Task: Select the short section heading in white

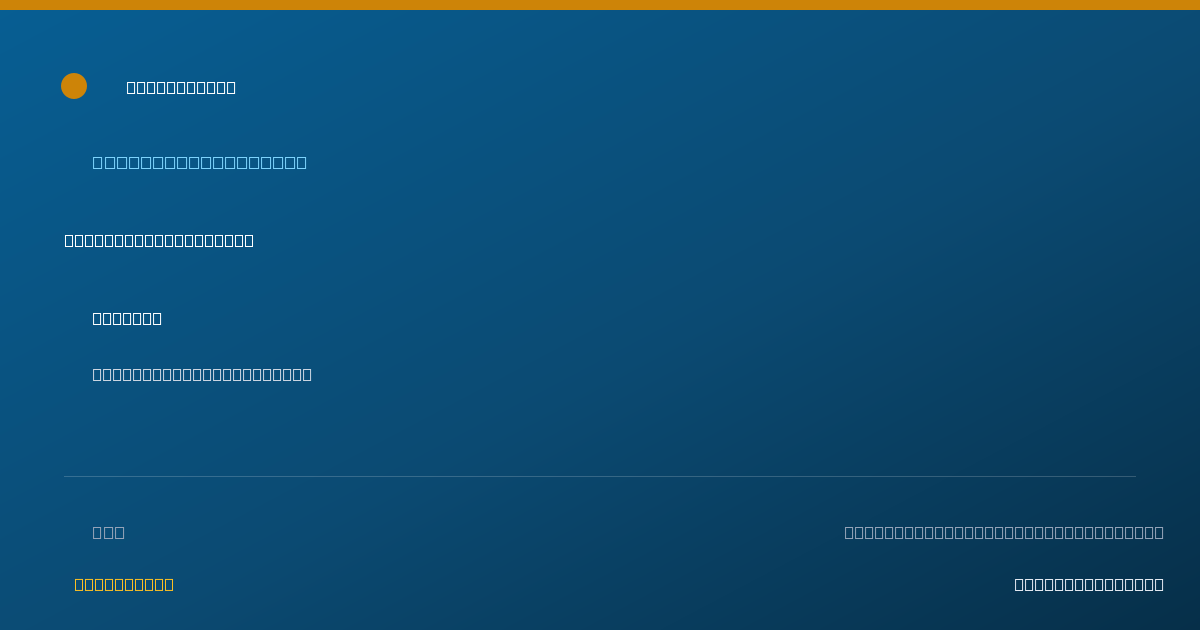Action: (x=127, y=318)
